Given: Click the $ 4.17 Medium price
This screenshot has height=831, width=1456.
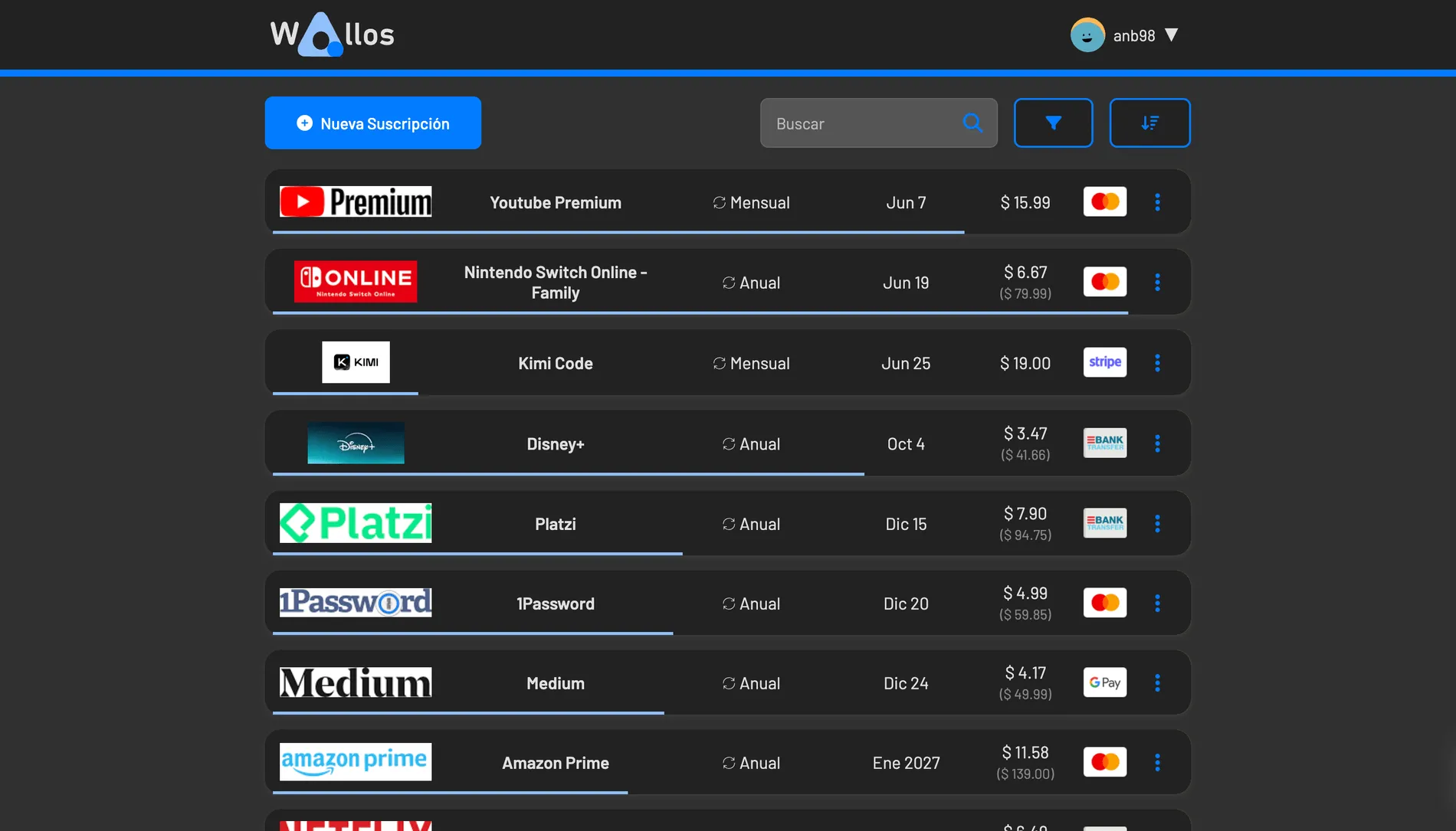Looking at the screenshot, I should point(1025,672).
